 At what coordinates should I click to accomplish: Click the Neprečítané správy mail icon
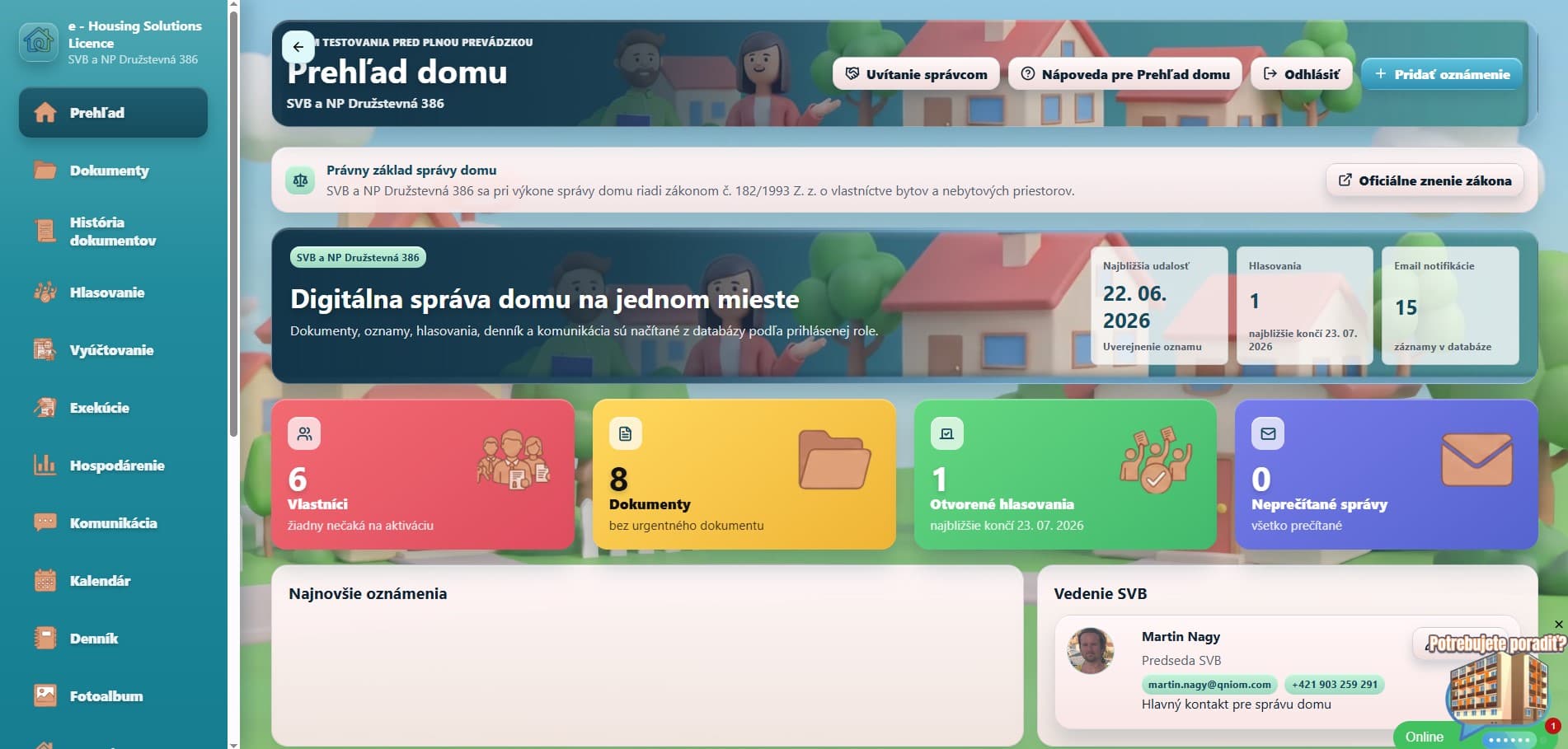(1268, 433)
